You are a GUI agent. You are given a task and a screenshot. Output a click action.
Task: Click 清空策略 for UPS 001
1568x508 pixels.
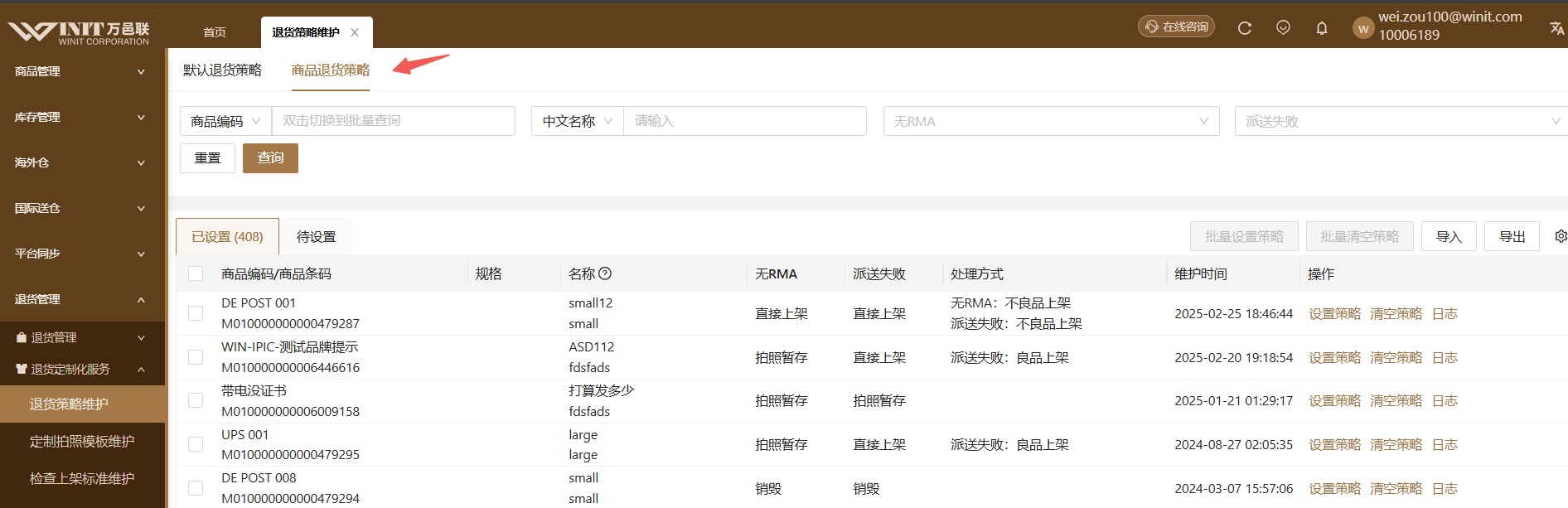pos(1396,444)
